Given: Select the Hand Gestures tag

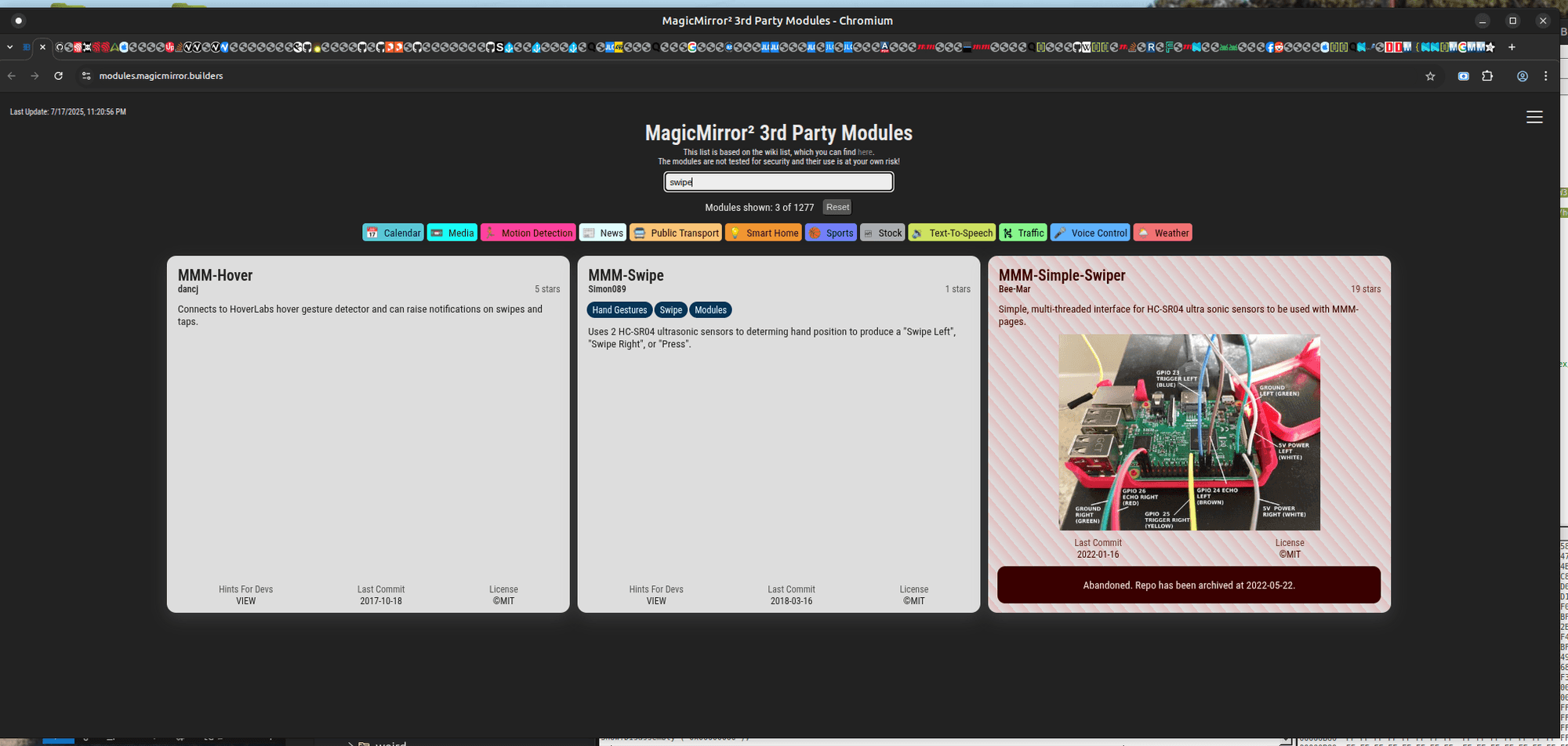Looking at the screenshot, I should (619, 310).
